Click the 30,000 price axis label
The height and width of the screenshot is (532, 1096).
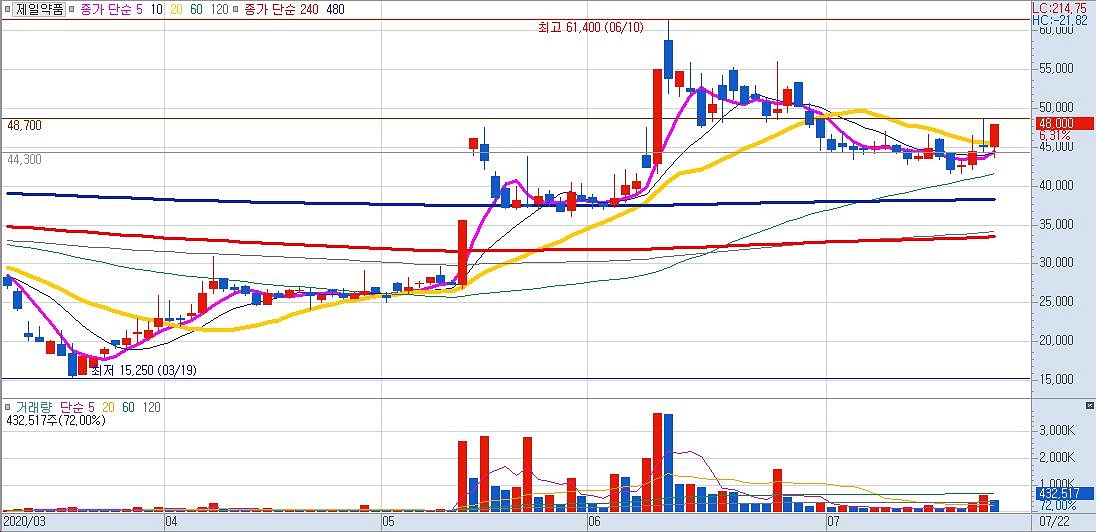click(x=1057, y=263)
